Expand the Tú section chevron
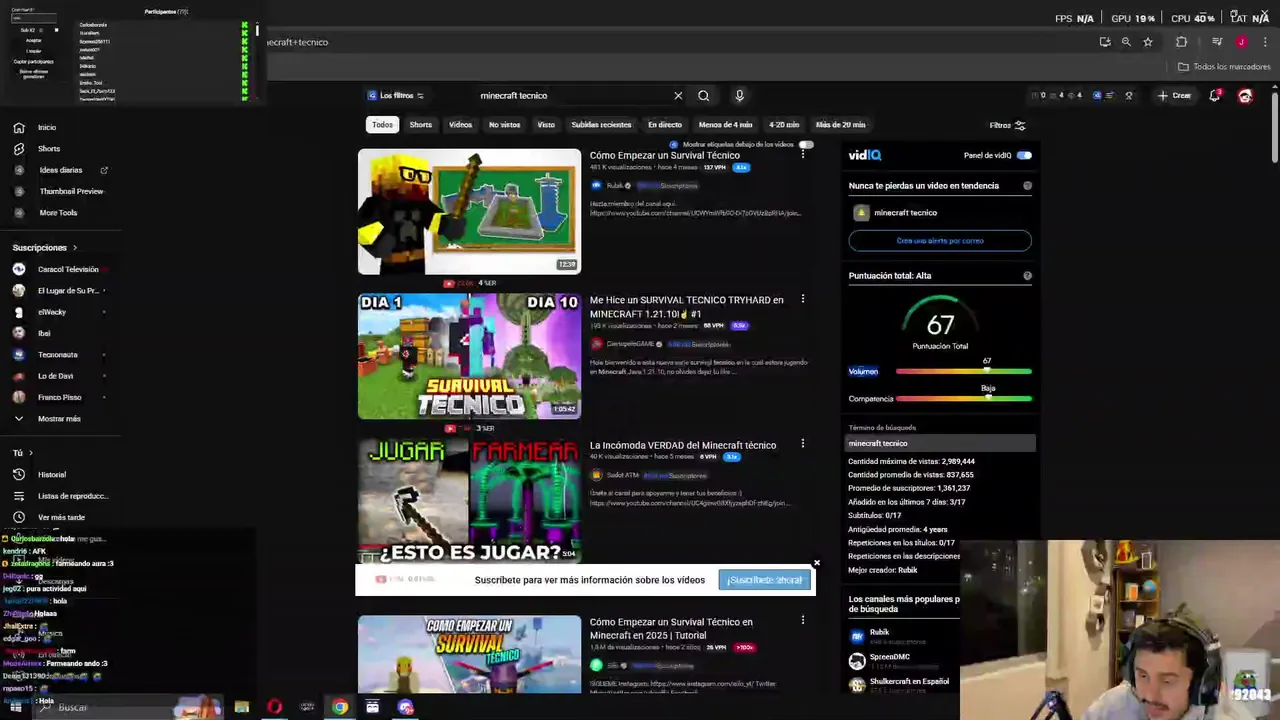1280x720 pixels. [31, 453]
